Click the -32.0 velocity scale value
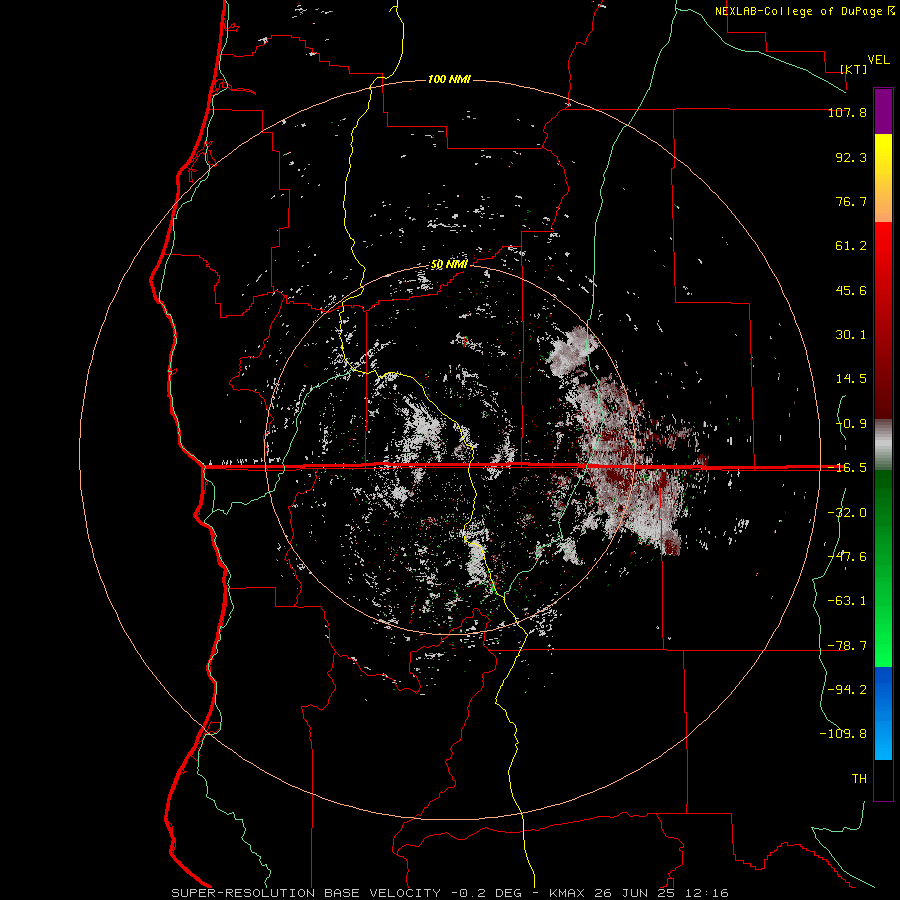This screenshot has width=900, height=900. click(847, 513)
